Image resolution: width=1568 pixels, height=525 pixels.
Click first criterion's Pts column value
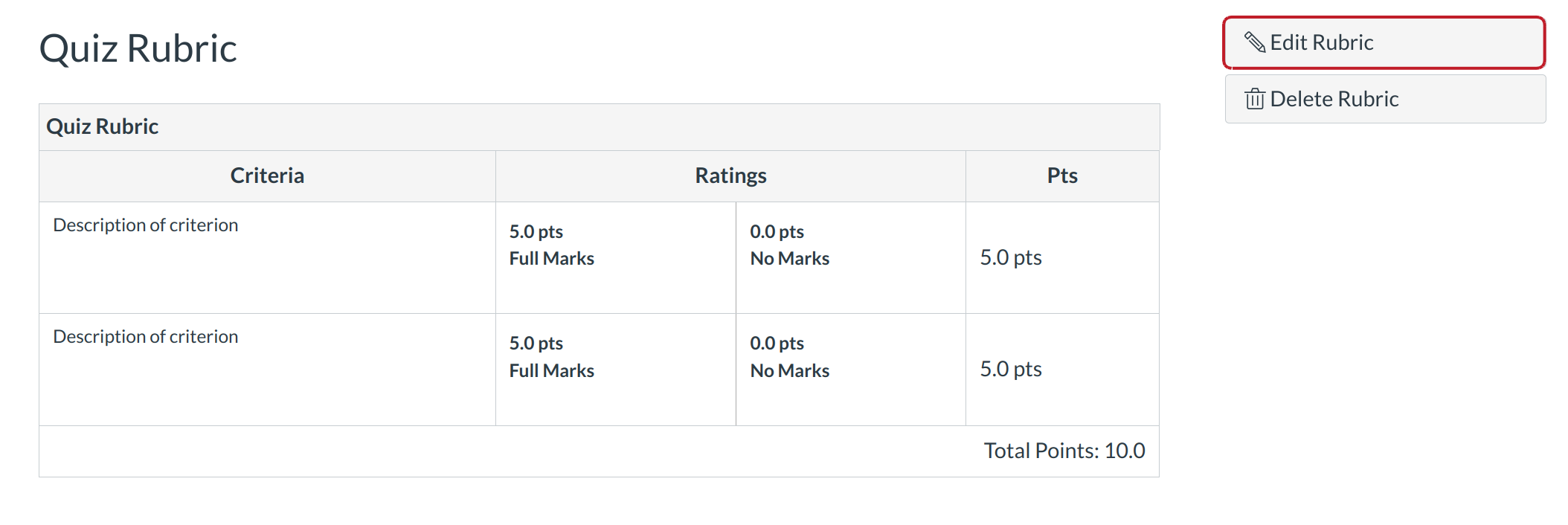tap(1010, 257)
